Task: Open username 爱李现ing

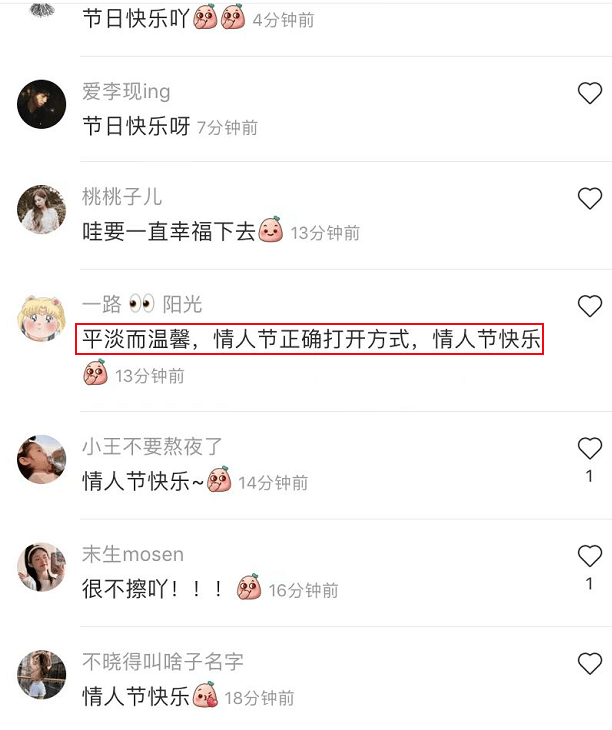Action: tap(126, 91)
